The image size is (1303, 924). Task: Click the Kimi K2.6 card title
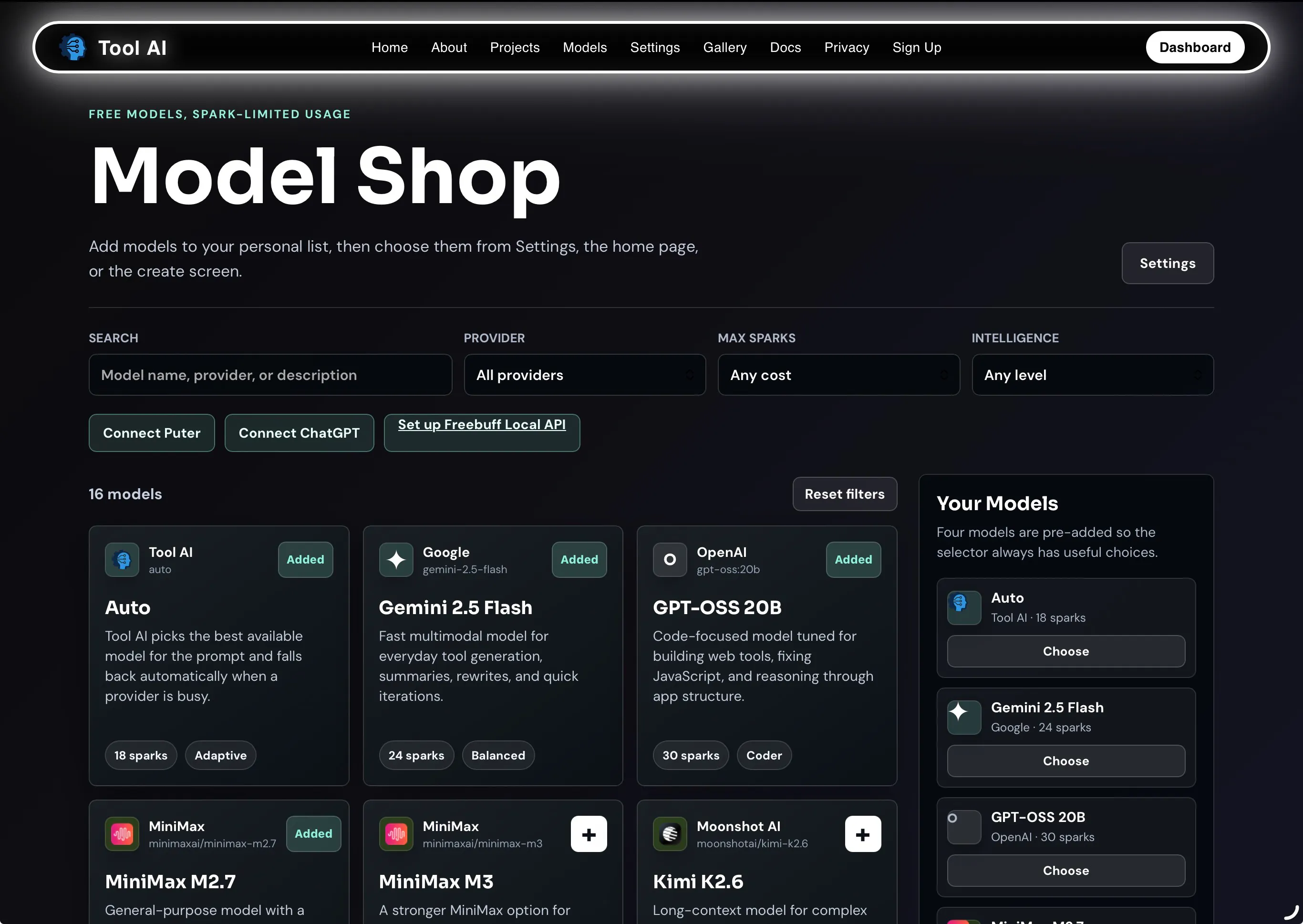click(698, 882)
